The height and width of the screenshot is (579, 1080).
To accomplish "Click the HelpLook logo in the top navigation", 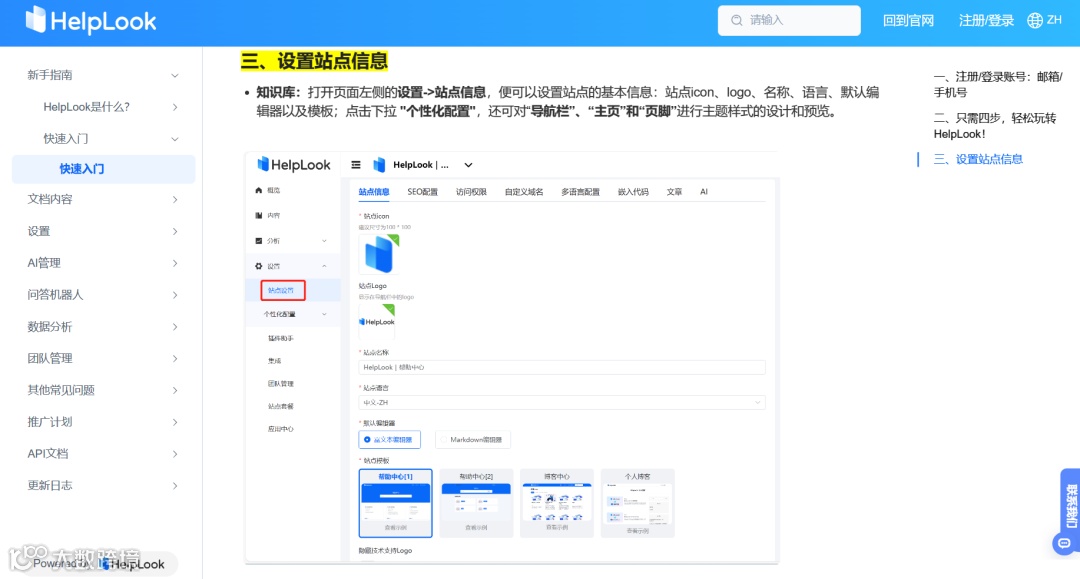I will point(90,21).
